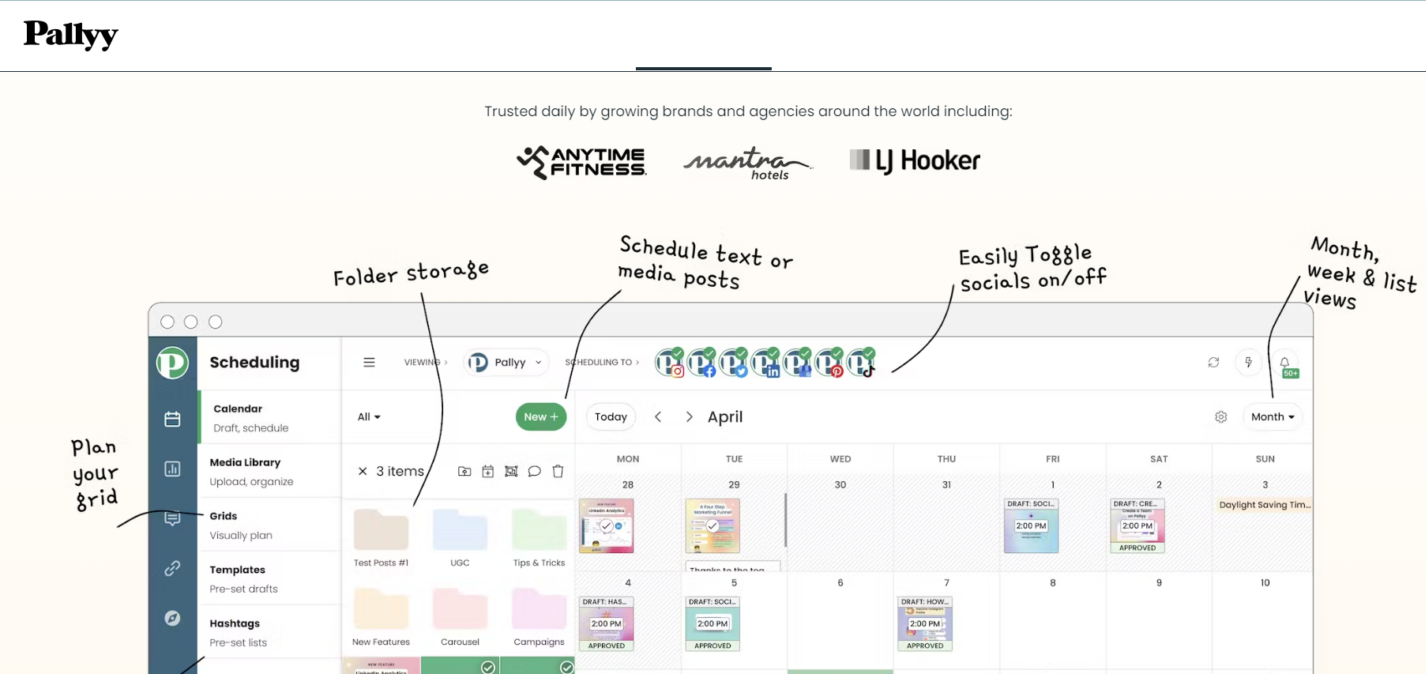
Task: Select the Media Library menu item
Action: tap(270, 471)
